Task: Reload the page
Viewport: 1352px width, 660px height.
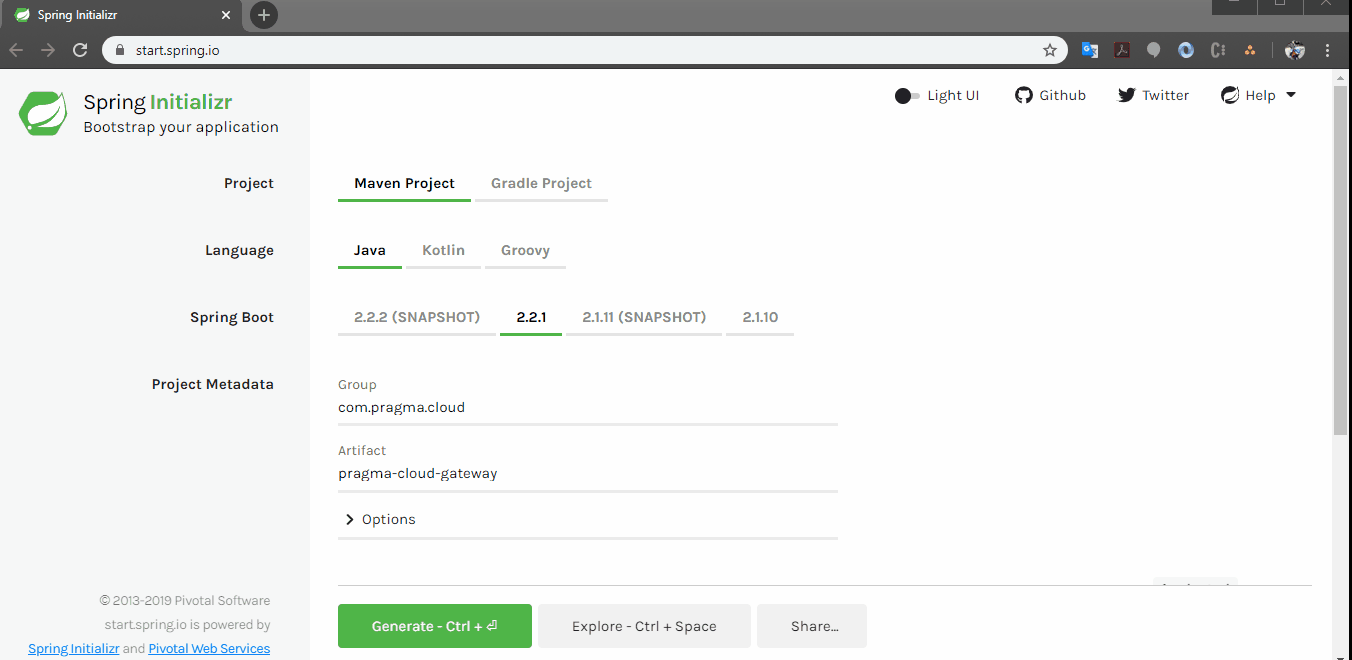Action: click(80, 49)
